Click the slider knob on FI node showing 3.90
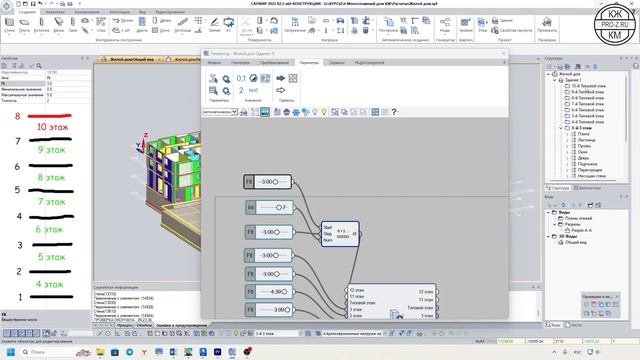This screenshot has width=640, height=360. pos(287,310)
